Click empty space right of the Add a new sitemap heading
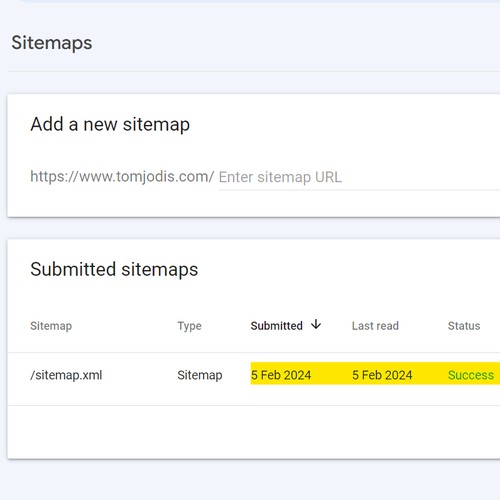This screenshot has height=500, width=500. coord(345,124)
